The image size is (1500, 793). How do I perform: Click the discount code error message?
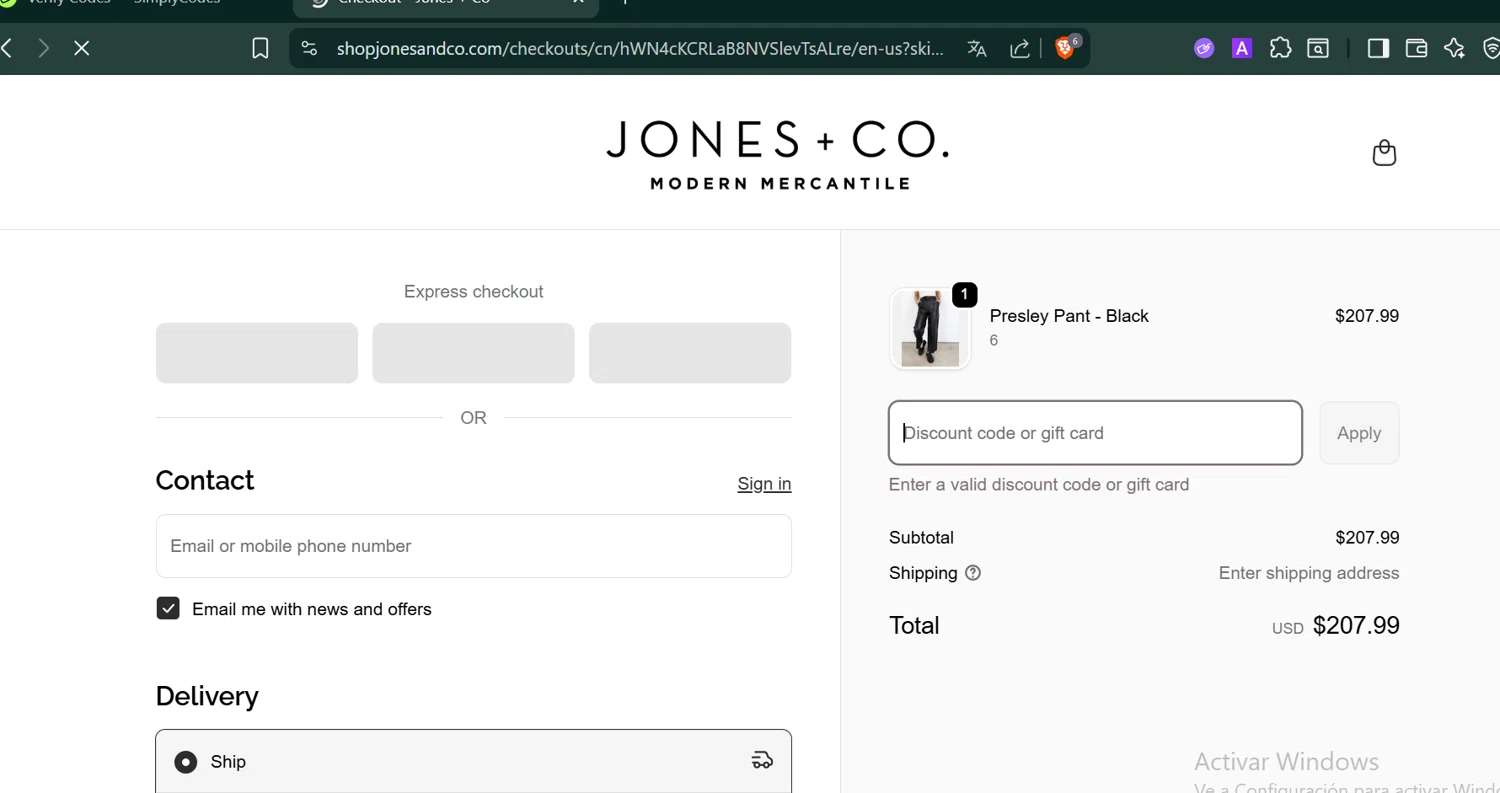[1039, 485]
